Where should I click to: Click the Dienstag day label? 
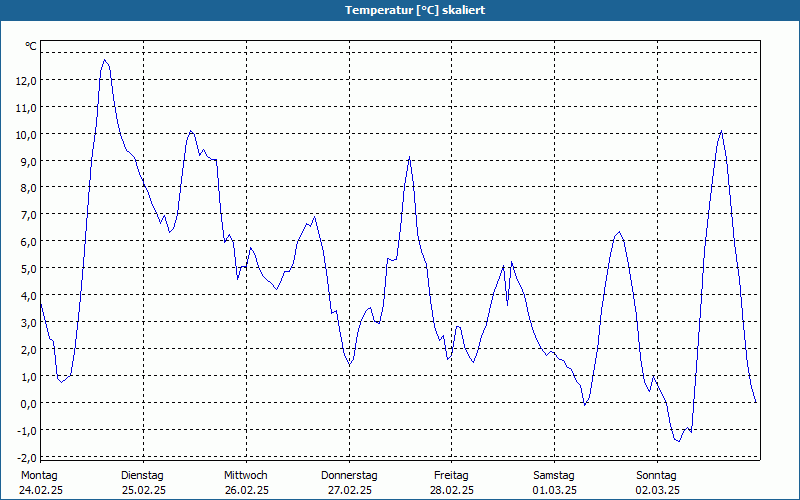click(142, 476)
